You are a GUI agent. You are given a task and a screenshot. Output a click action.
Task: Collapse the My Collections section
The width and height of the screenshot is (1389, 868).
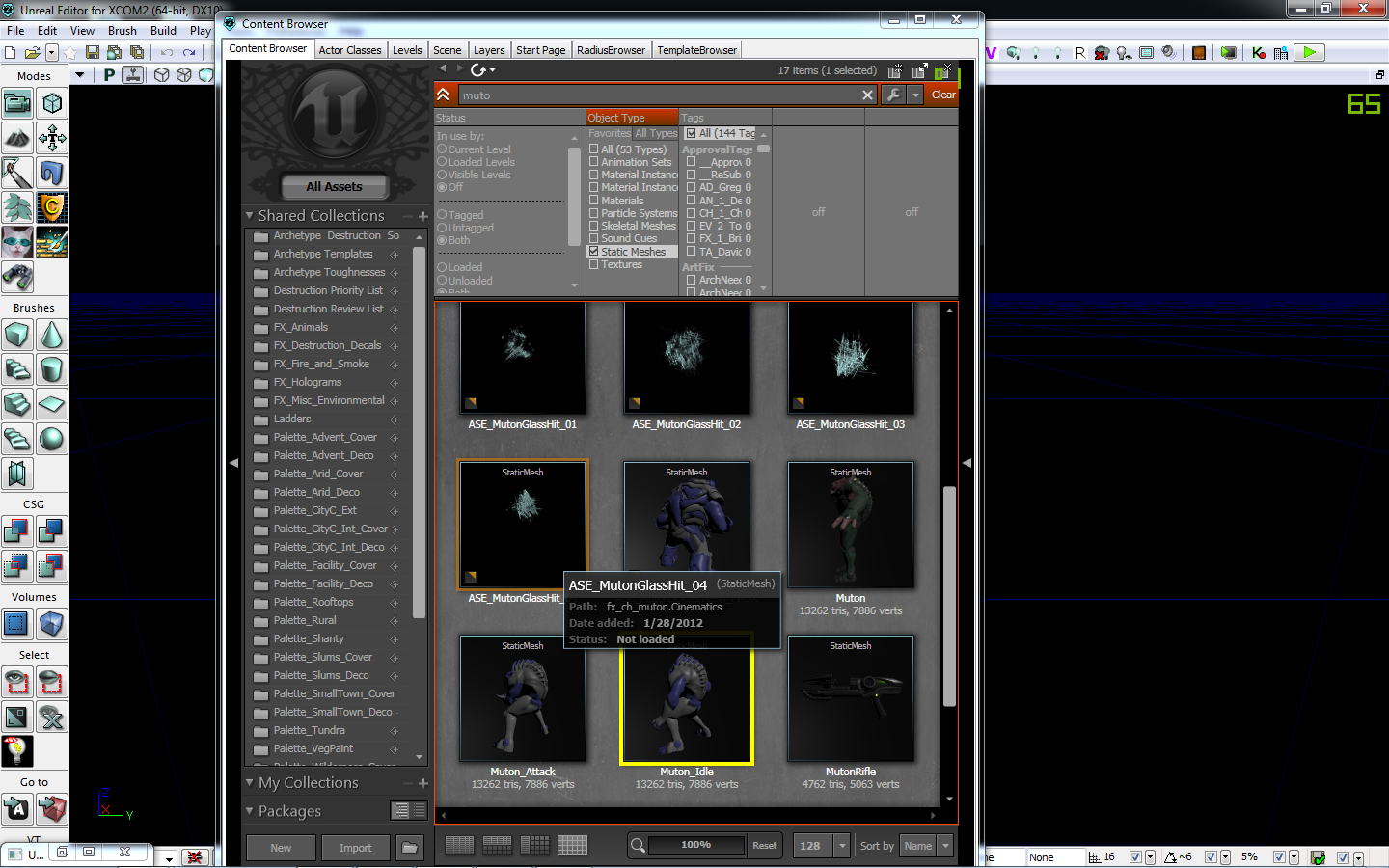click(x=250, y=782)
